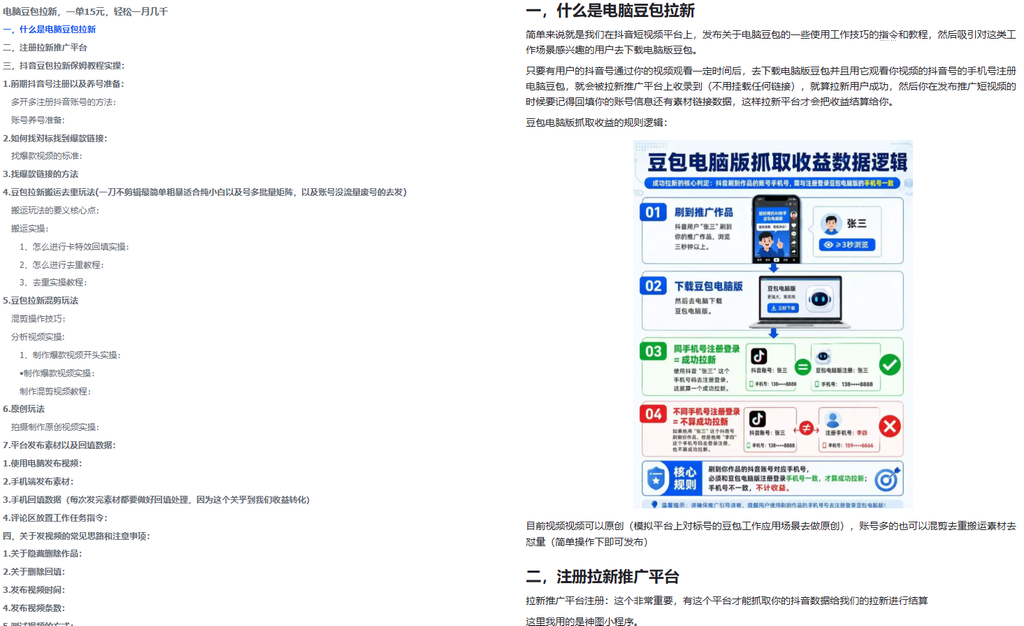Jump to 四，关于发视频的常见思路和注意事项
The image size is (1024, 626).
[x=76, y=536]
